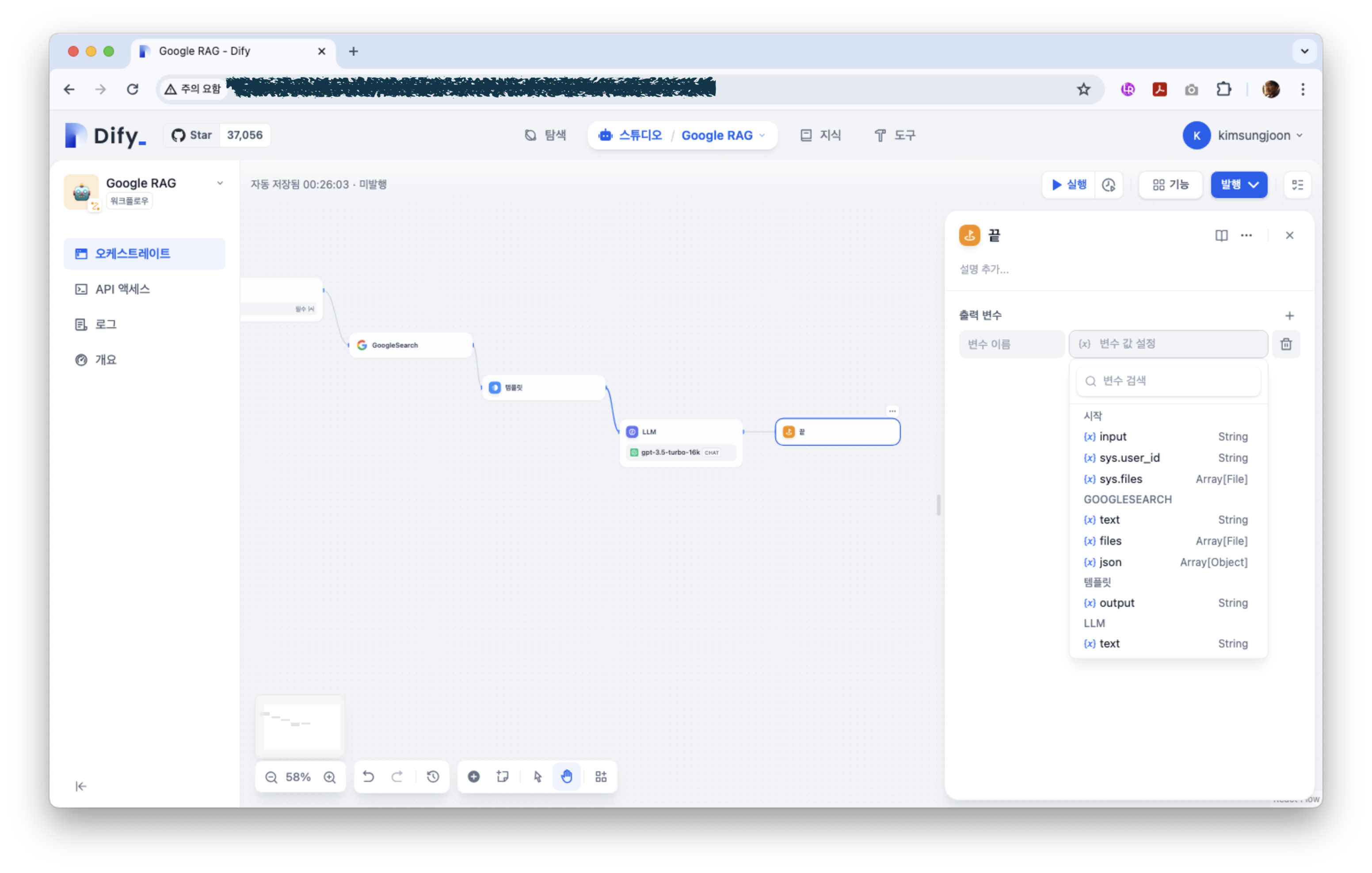1372x873 pixels.
Task: Delete output variable with trash icon
Action: coord(1286,344)
